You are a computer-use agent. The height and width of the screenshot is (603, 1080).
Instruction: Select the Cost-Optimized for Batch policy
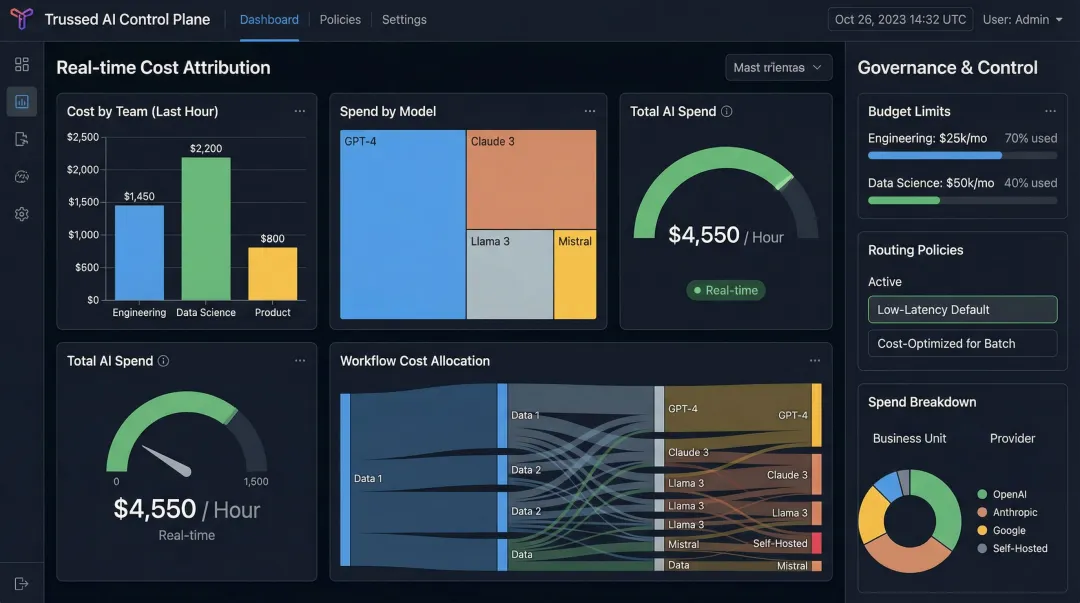point(962,343)
